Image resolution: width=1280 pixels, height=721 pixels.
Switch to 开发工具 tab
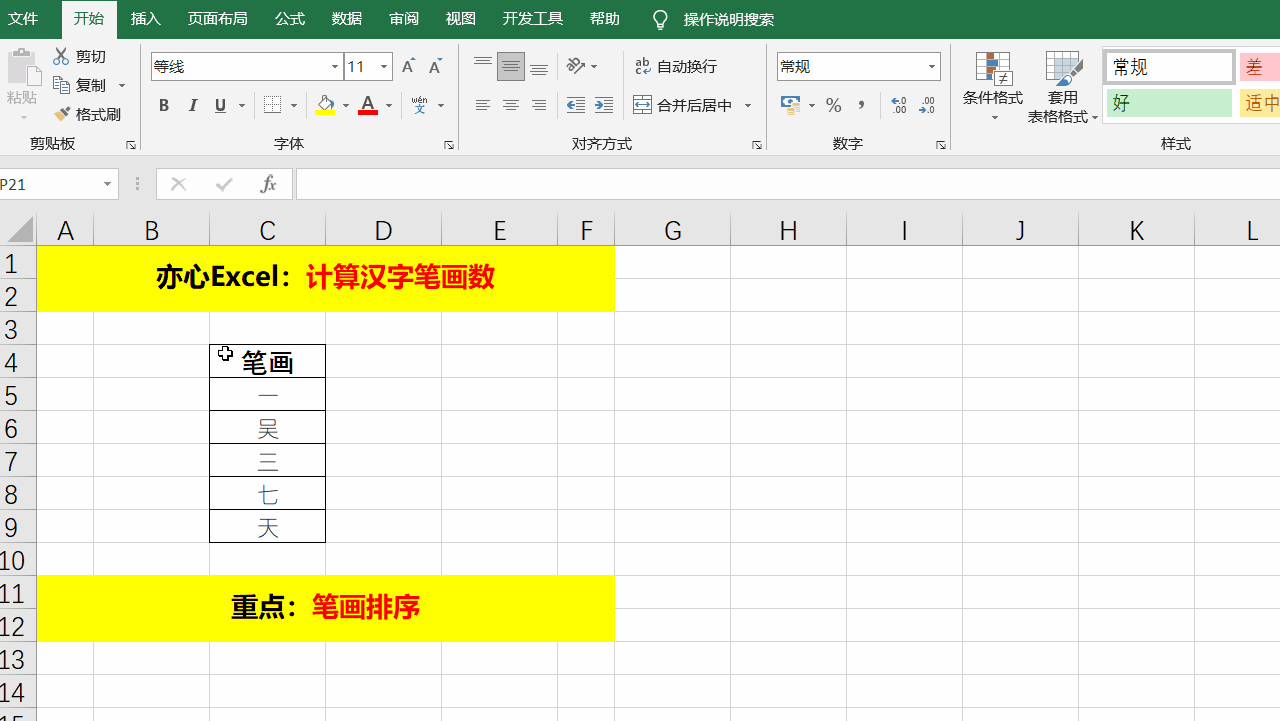tap(533, 19)
